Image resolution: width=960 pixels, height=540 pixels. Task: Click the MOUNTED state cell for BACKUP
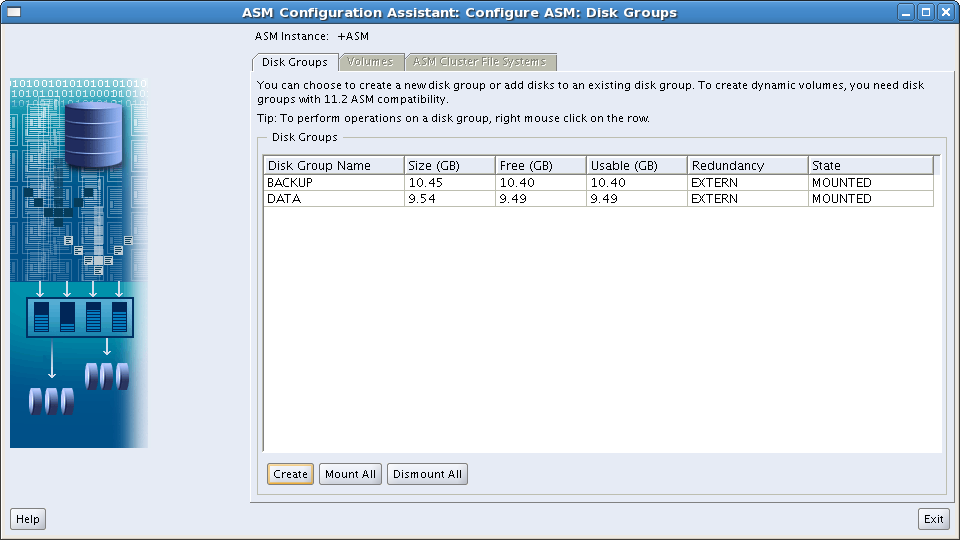[871, 182]
